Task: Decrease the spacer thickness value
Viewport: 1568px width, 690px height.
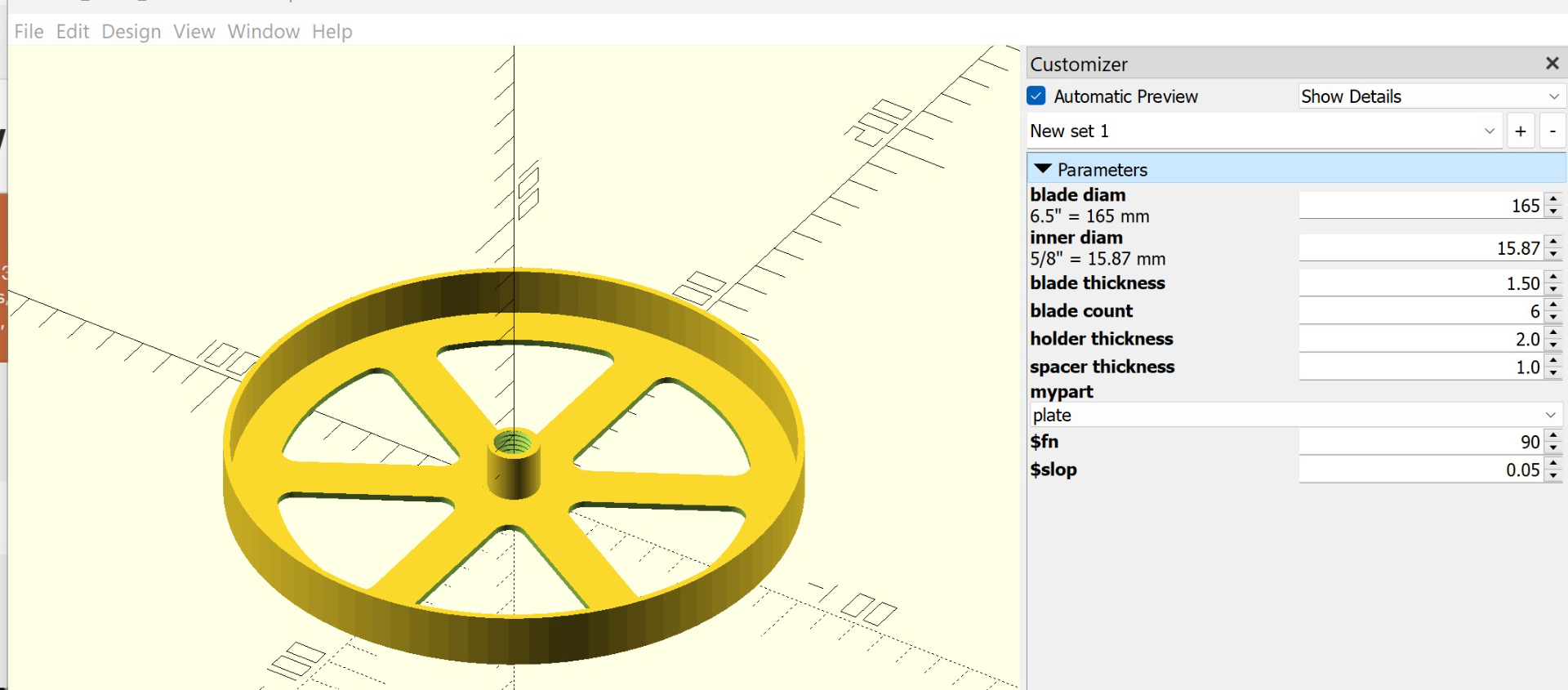Action: [x=1554, y=374]
